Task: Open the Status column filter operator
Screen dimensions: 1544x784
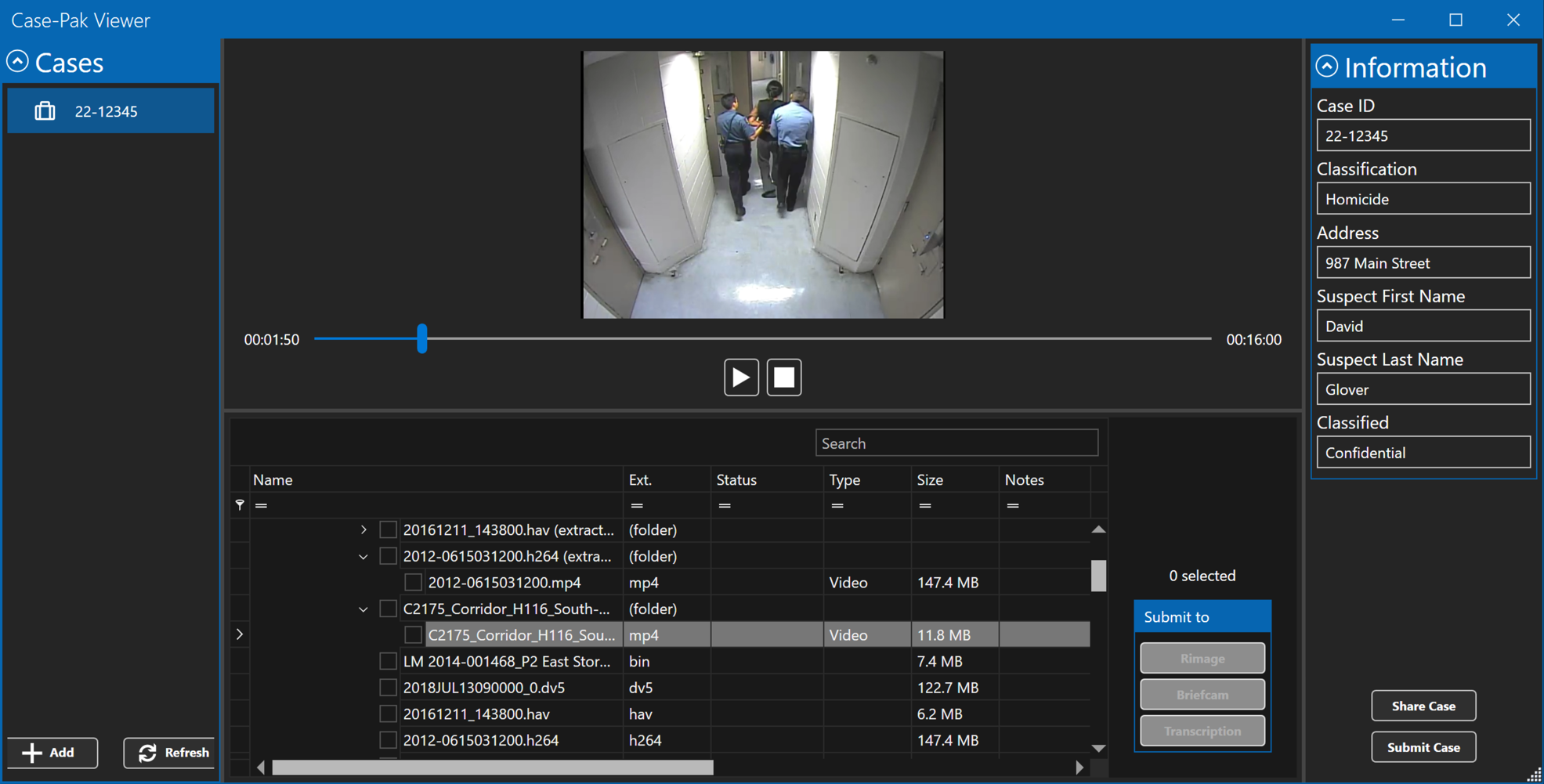Action: coord(725,505)
